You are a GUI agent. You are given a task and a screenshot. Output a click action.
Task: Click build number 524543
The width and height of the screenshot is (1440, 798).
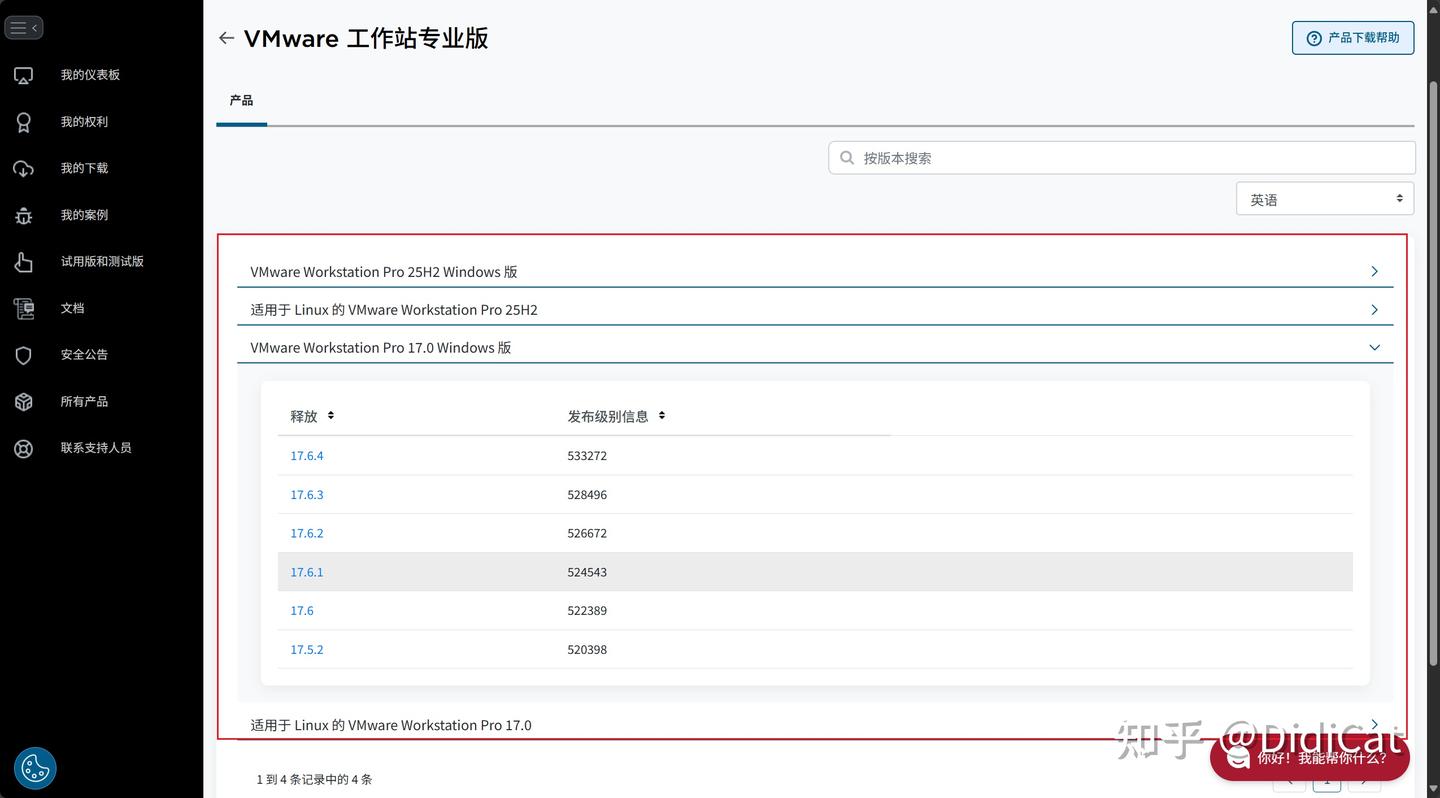click(x=587, y=572)
